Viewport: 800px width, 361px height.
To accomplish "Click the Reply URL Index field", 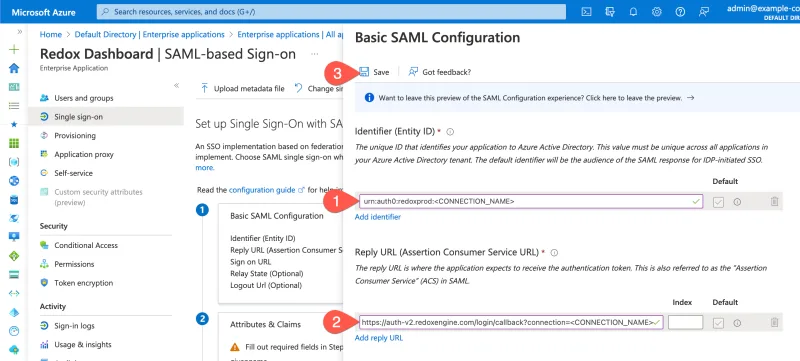I will pyautogui.click(x=685, y=322).
